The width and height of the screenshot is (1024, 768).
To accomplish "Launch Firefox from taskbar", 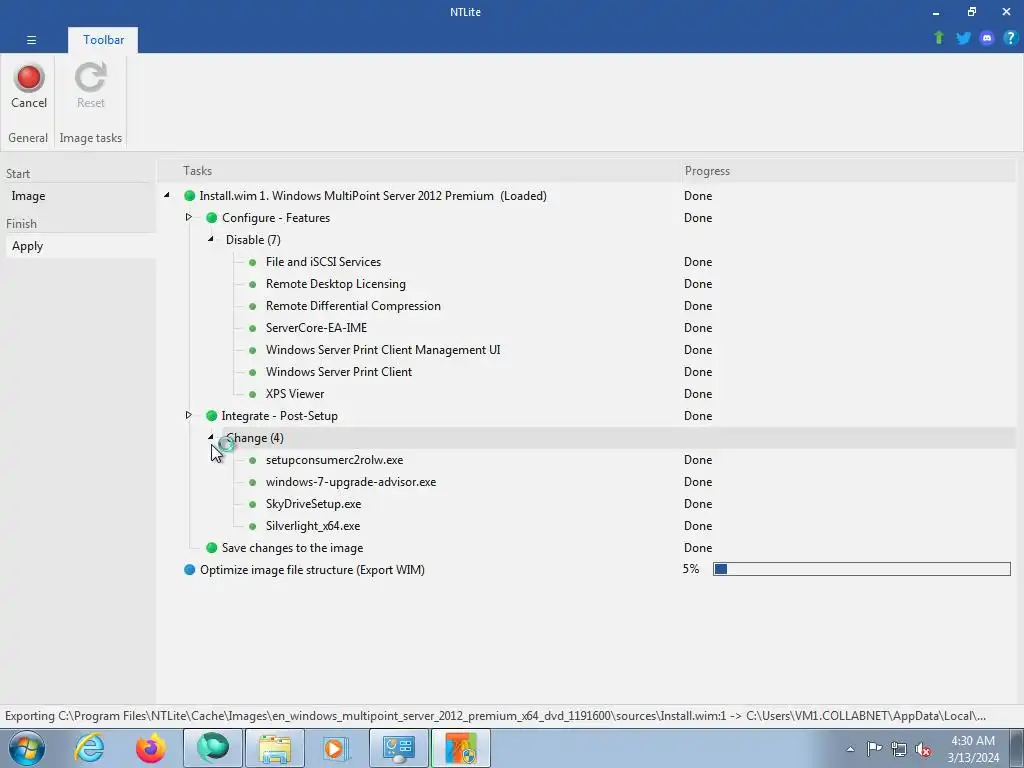I will pos(151,748).
